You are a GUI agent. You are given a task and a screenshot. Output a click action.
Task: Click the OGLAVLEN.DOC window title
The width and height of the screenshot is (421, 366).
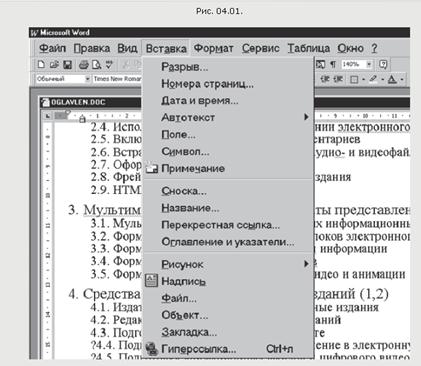(x=78, y=102)
